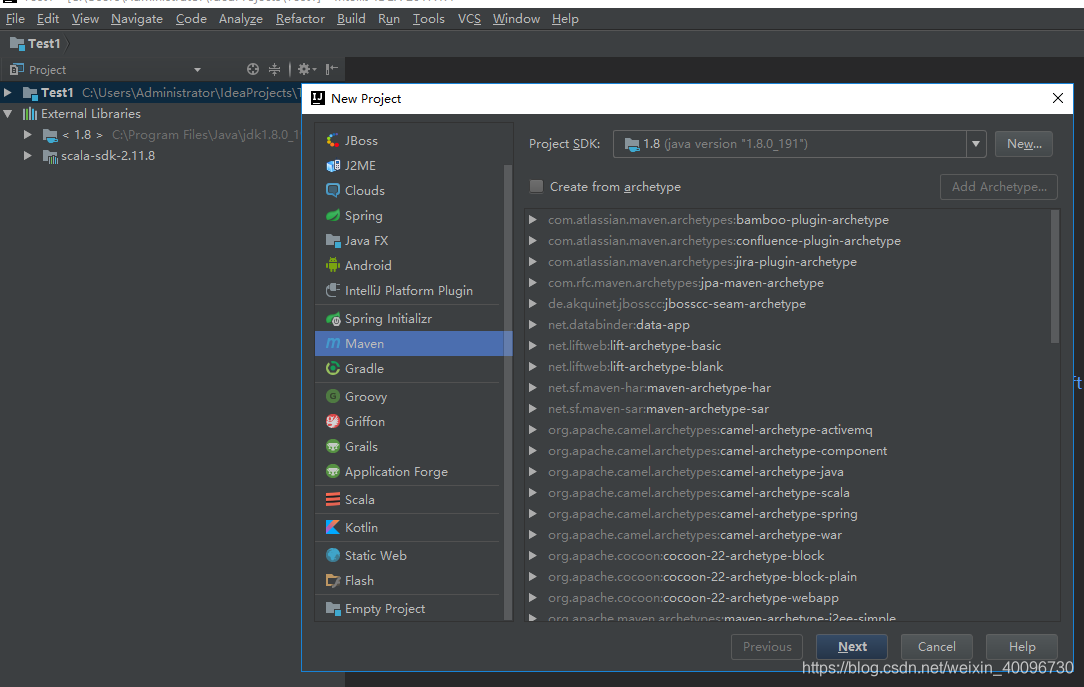Click the Help button in dialog
The image size is (1084, 687).
tap(1022, 647)
